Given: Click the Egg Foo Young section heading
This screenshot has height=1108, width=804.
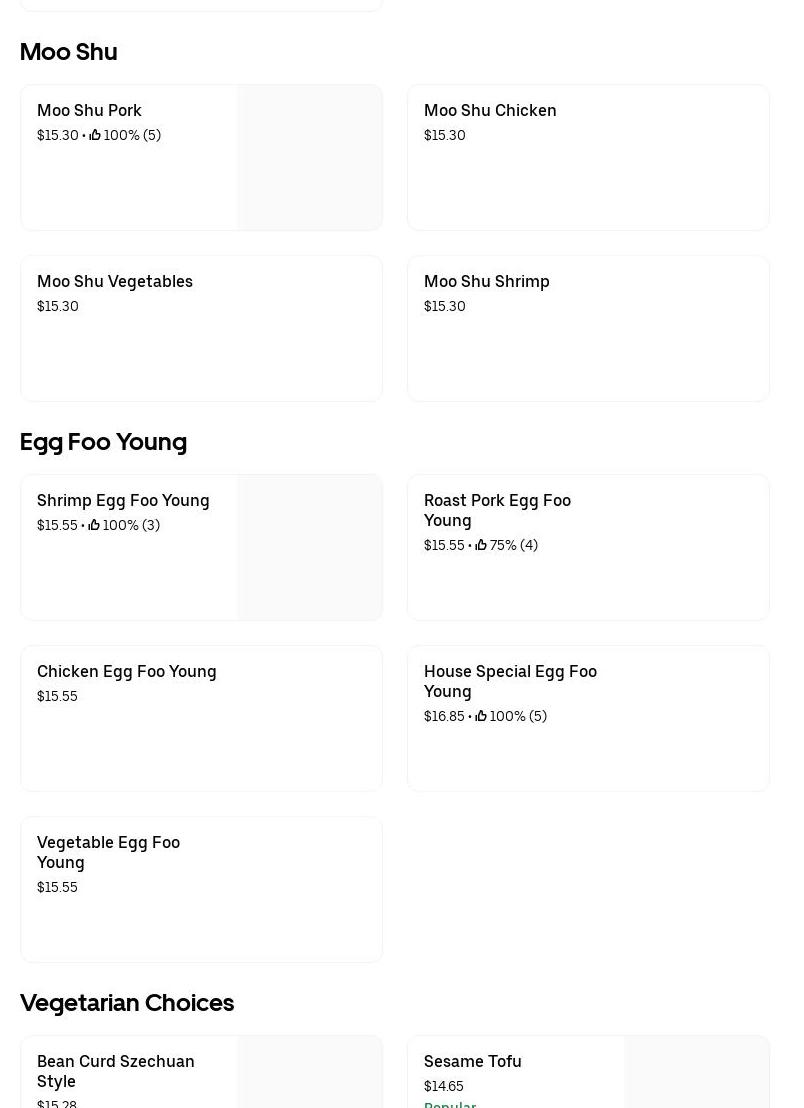Looking at the screenshot, I should tap(103, 441).
